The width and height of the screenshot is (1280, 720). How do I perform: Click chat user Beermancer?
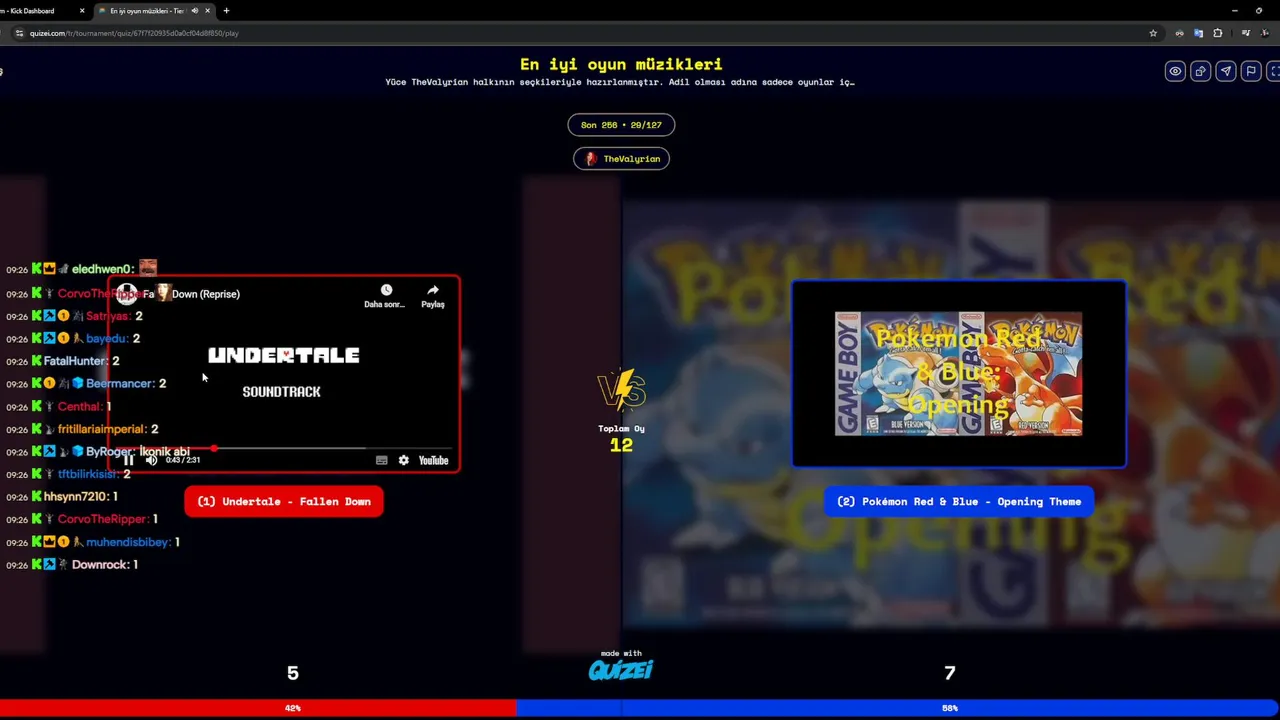[121, 384]
